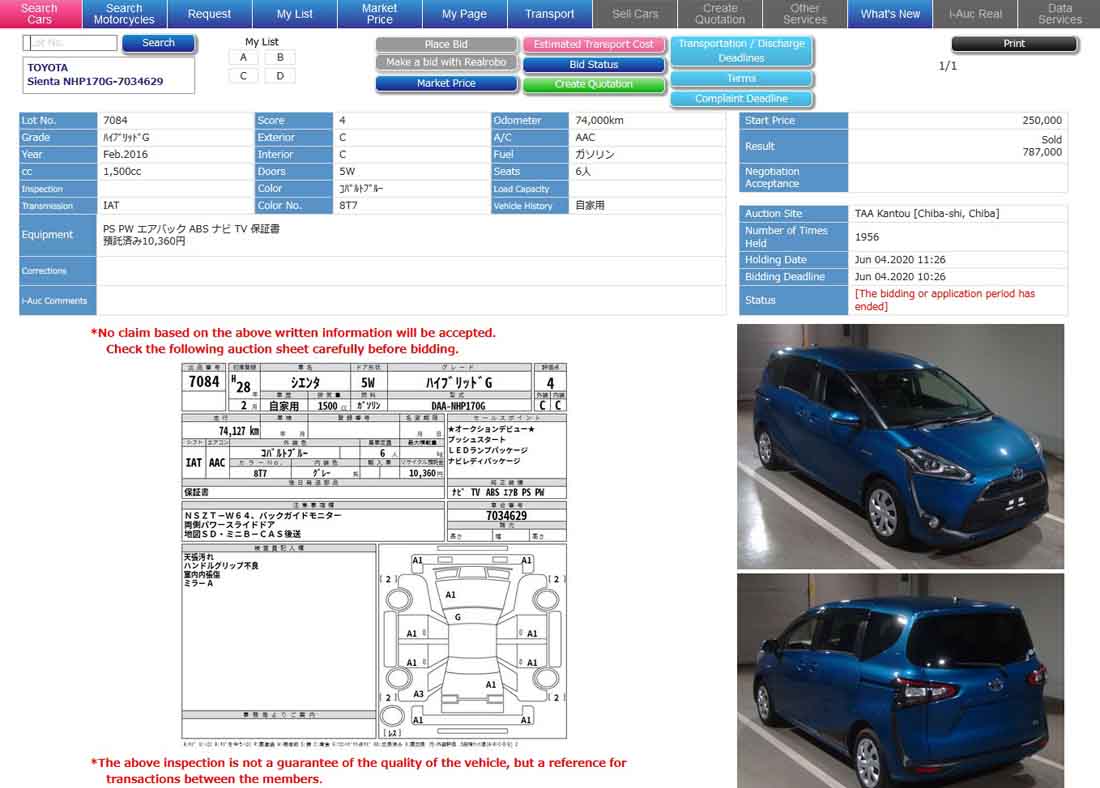Show the What's New page
Screen dimensions: 1100x788
890,13
